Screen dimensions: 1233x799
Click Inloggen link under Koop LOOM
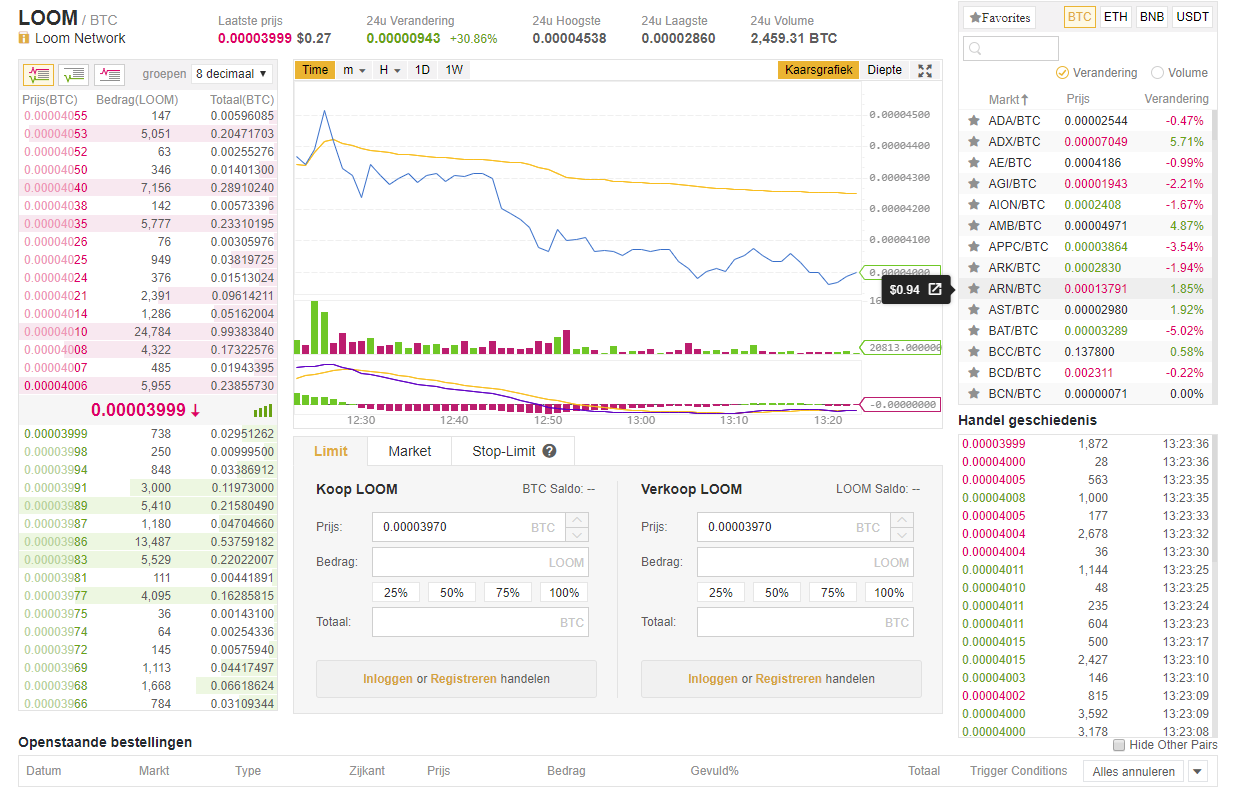388,678
